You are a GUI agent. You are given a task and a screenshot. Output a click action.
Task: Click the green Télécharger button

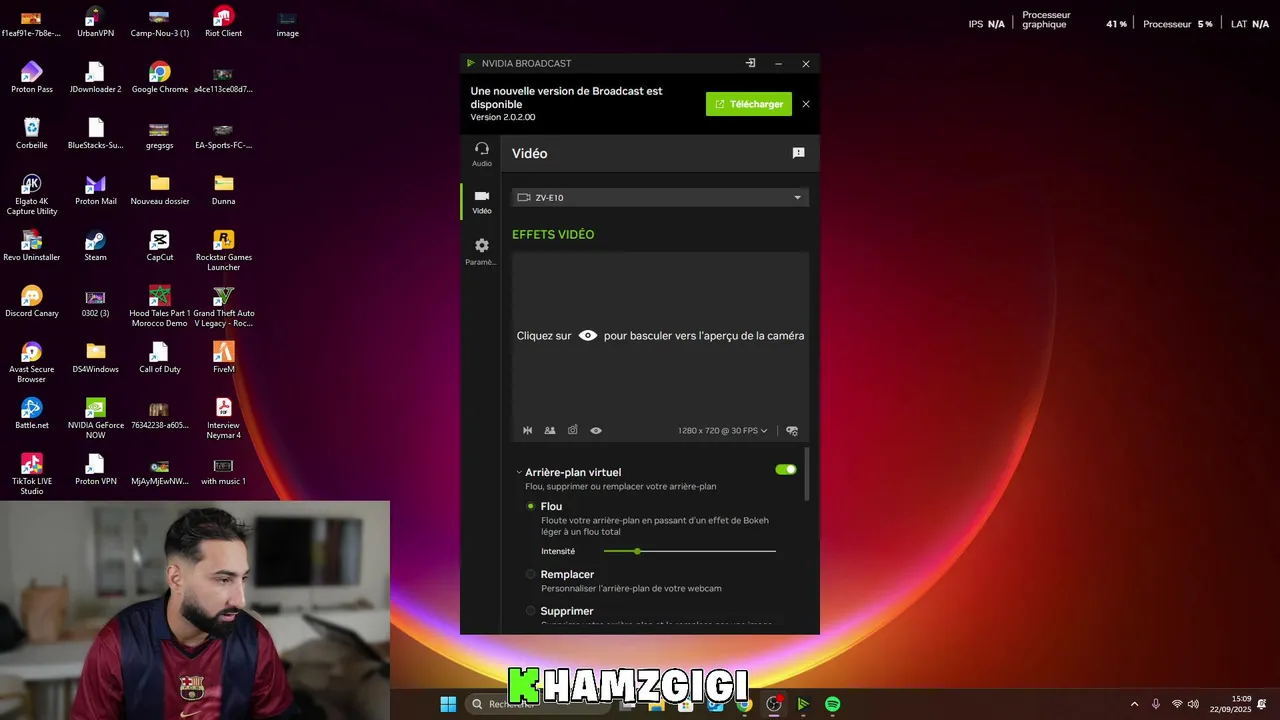pyautogui.click(x=749, y=104)
